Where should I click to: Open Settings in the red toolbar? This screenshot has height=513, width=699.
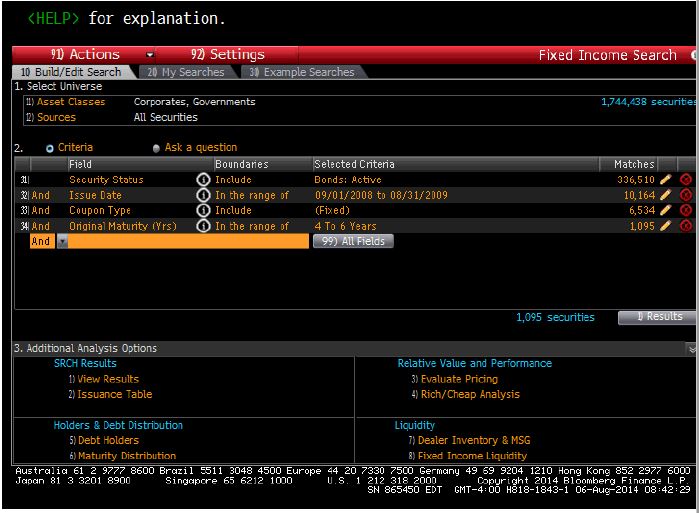(228, 55)
